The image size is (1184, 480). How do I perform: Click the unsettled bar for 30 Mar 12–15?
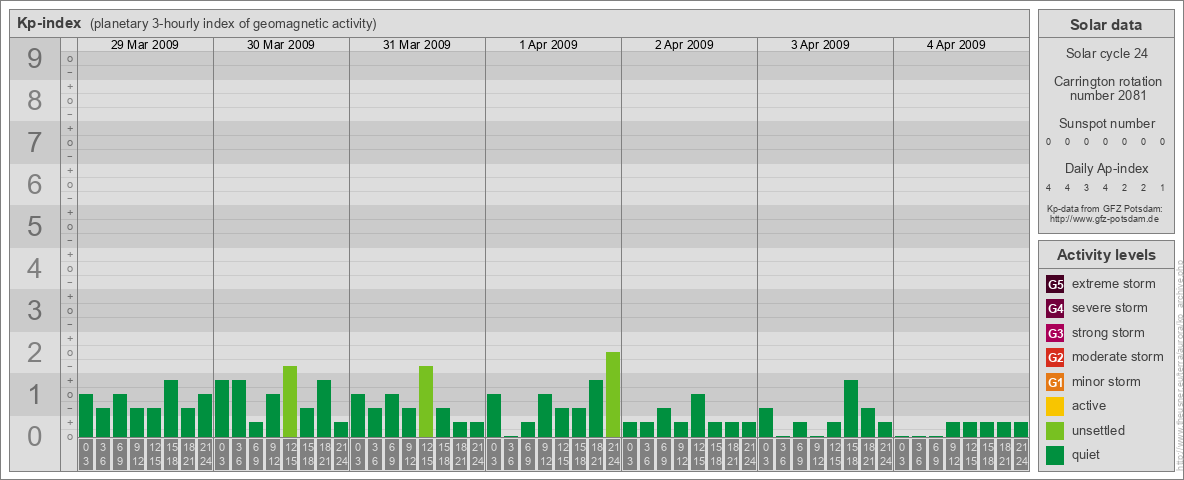pyautogui.click(x=290, y=402)
